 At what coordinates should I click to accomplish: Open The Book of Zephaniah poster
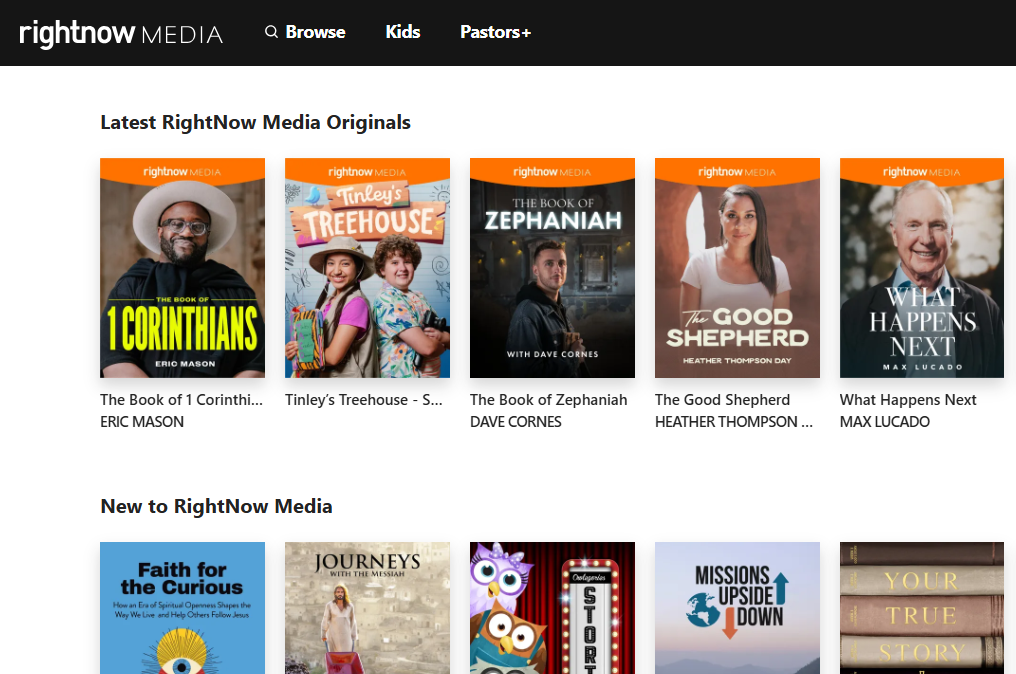(552, 268)
